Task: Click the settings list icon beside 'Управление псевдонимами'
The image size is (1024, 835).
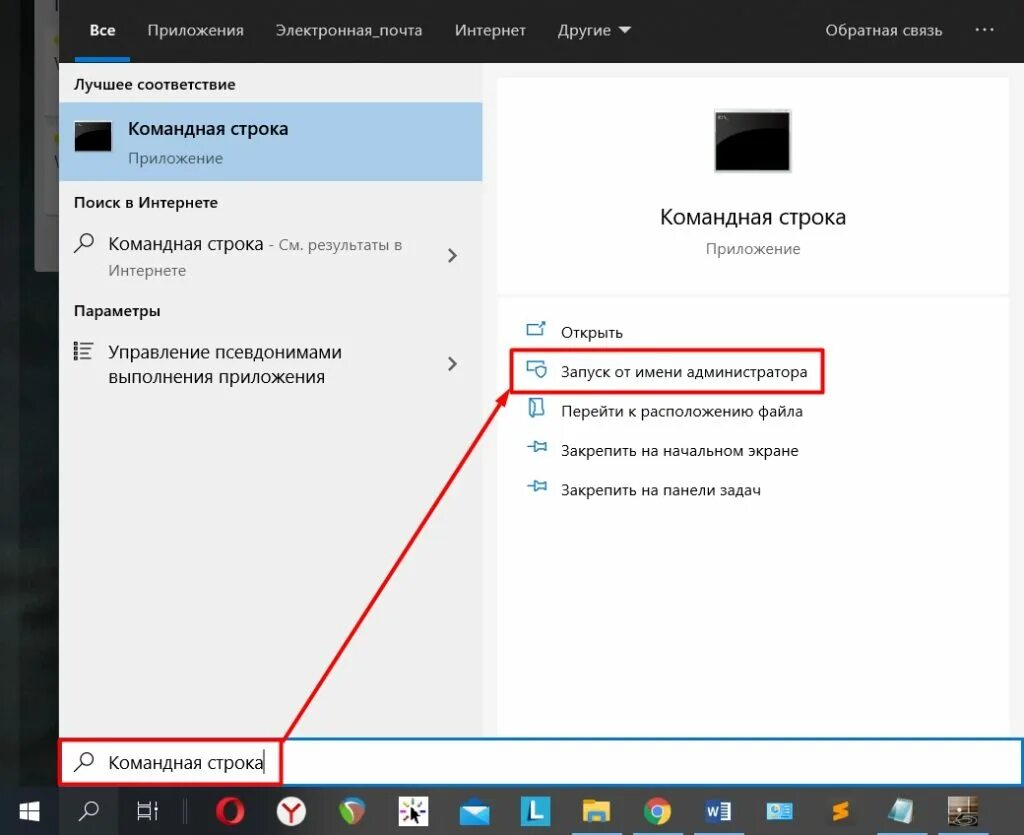Action: [x=83, y=351]
